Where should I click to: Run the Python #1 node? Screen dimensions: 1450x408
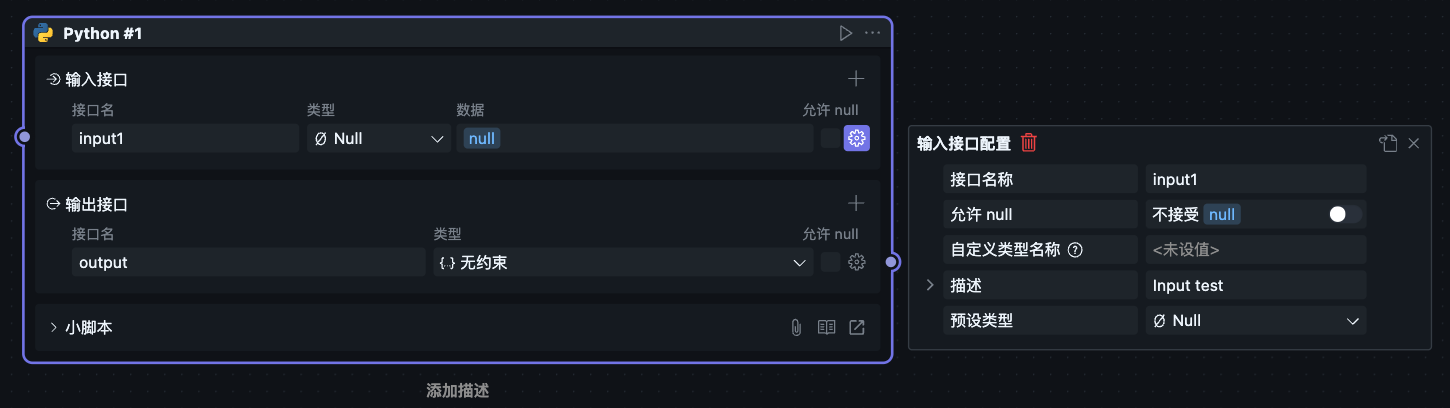[x=846, y=33]
